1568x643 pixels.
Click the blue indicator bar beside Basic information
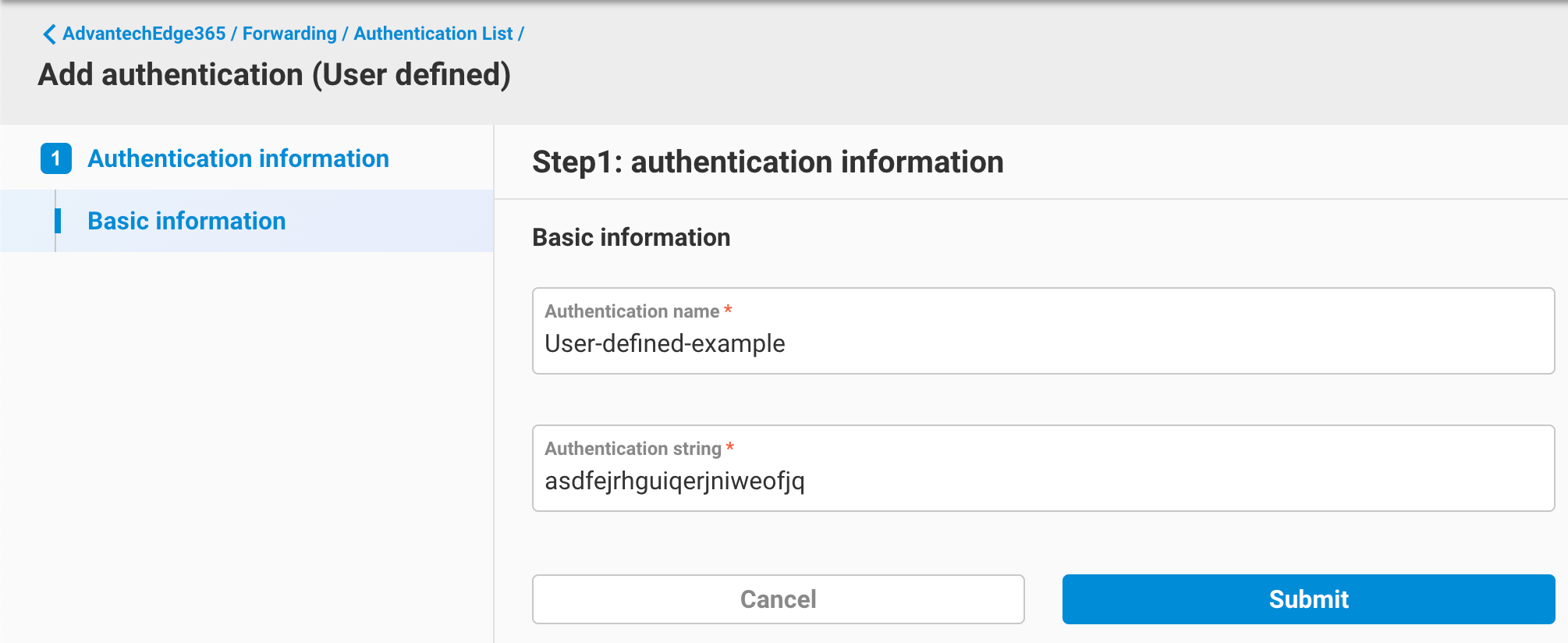pos(59,221)
